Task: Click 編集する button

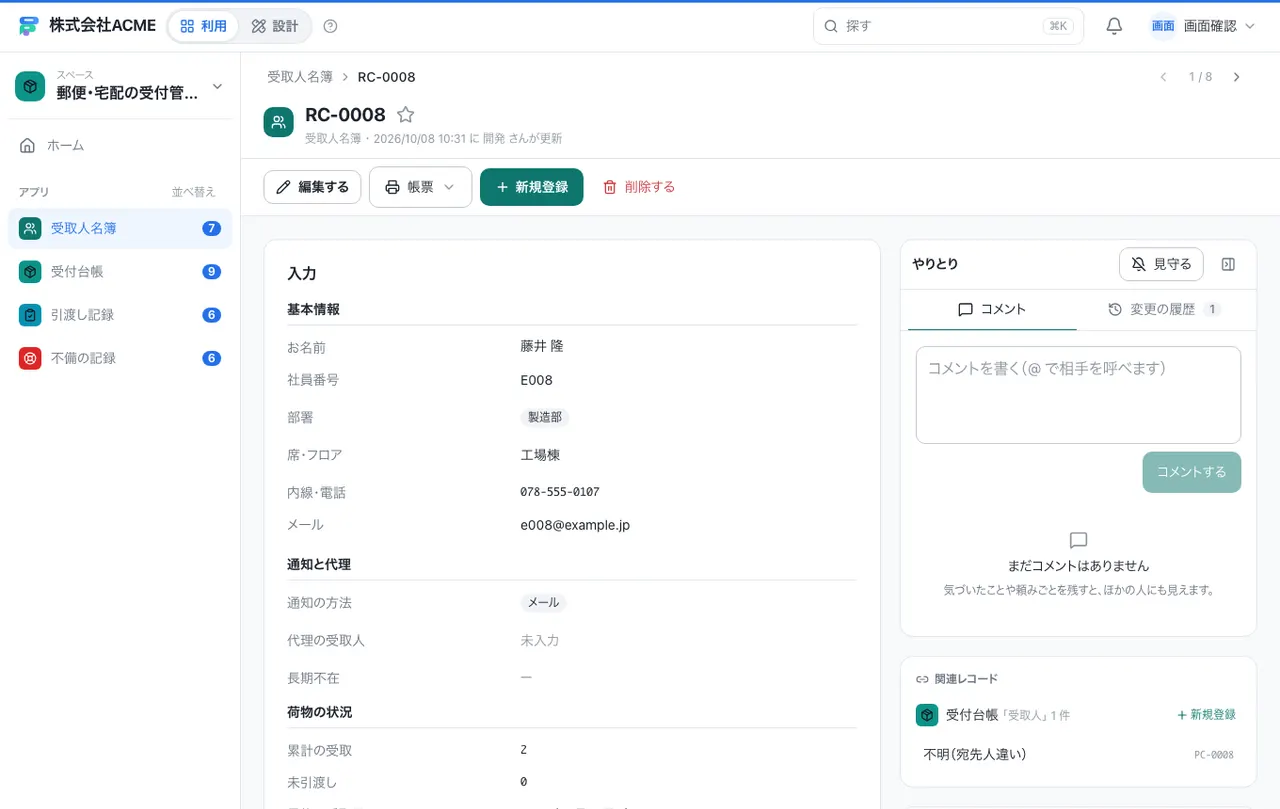Action: pos(312,187)
